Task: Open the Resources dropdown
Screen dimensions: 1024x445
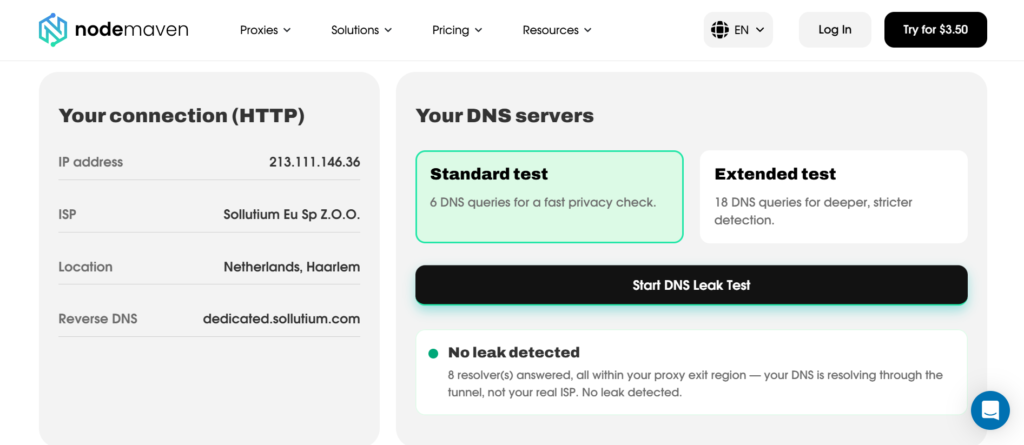Action: click(557, 30)
